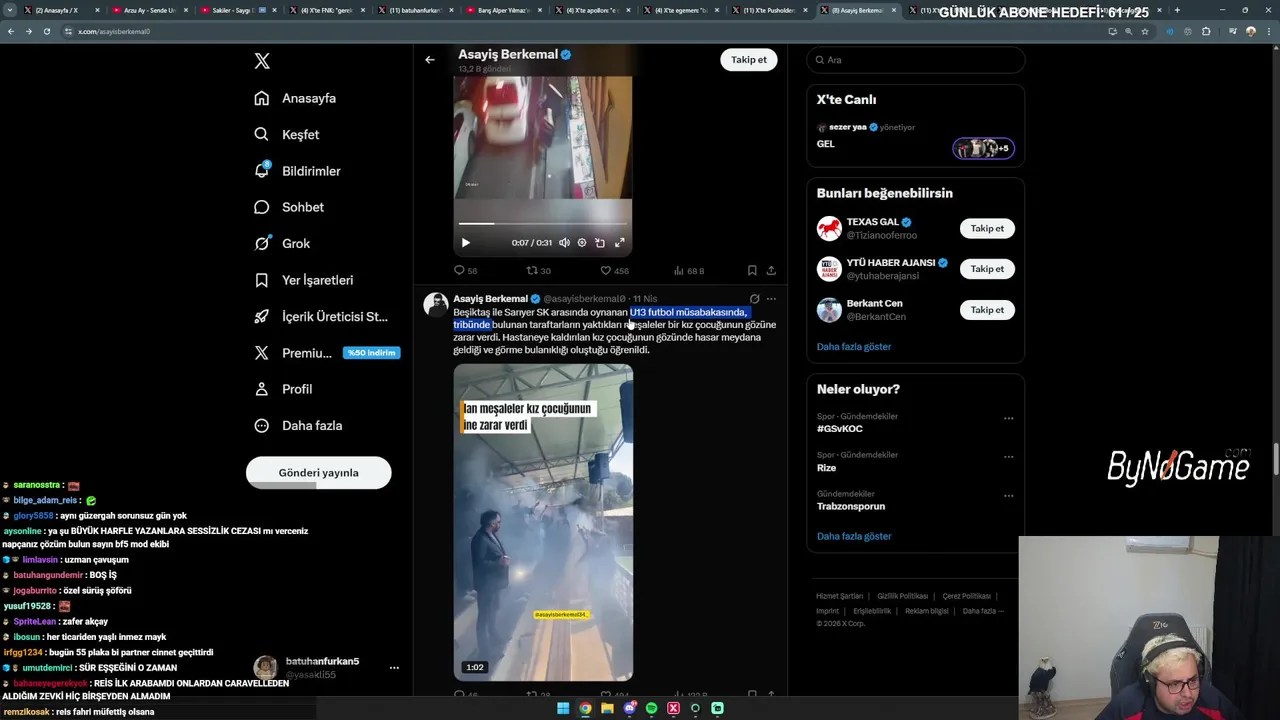Open #GSvKOC trending topic
The width and height of the screenshot is (1280, 720).
pos(840,429)
